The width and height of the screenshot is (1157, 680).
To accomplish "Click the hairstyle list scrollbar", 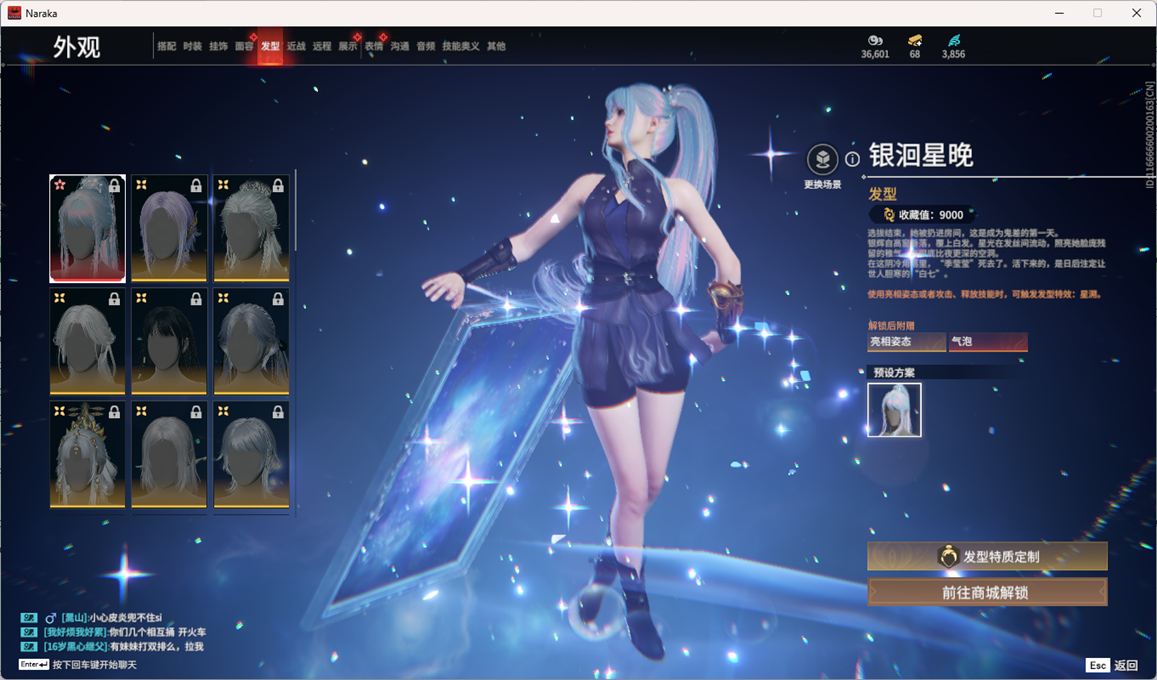I will point(295,210).
